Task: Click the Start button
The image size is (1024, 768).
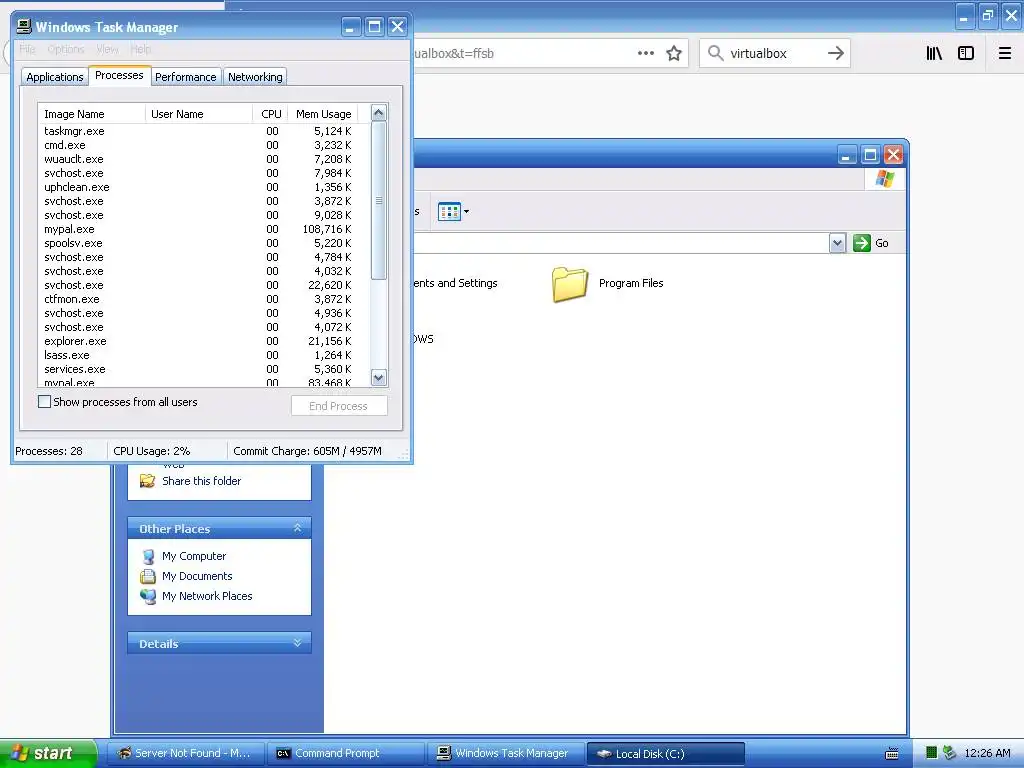Action: click(x=47, y=753)
